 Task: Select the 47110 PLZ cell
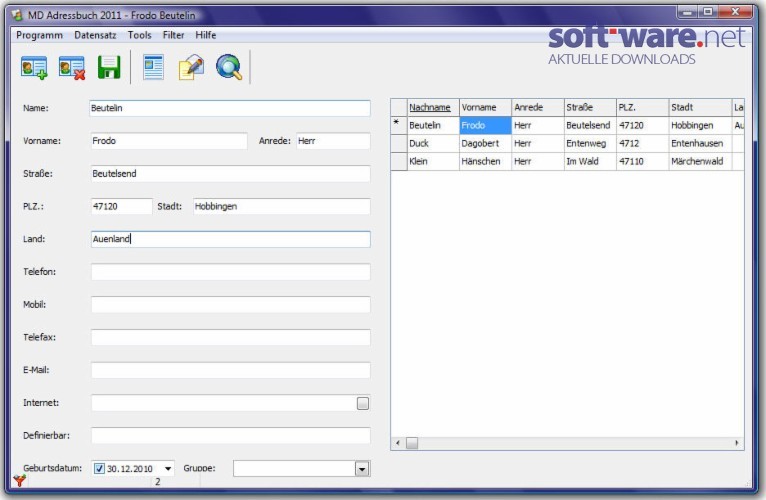pyautogui.click(x=642, y=162)
